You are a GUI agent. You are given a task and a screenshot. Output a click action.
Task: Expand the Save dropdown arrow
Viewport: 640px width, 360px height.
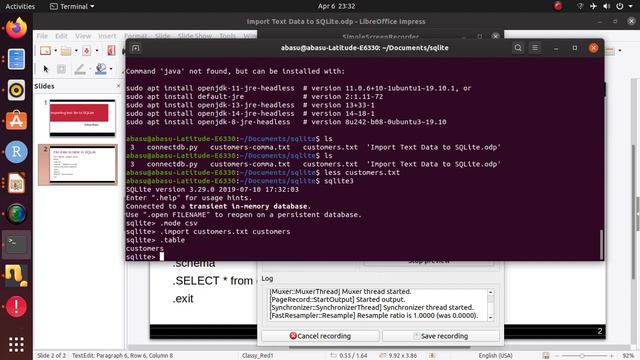(97, 51)
